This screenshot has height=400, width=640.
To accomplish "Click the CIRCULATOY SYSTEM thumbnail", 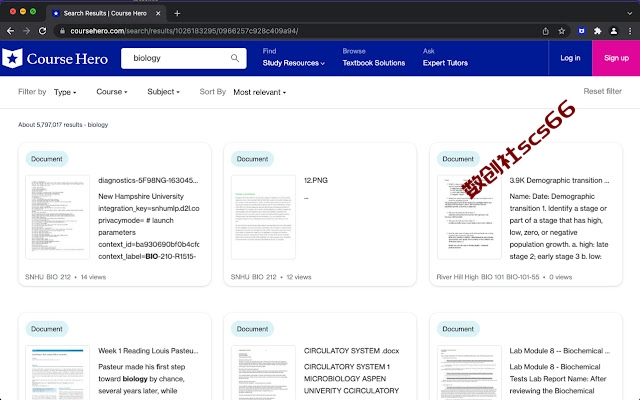I will click(263, 373).
